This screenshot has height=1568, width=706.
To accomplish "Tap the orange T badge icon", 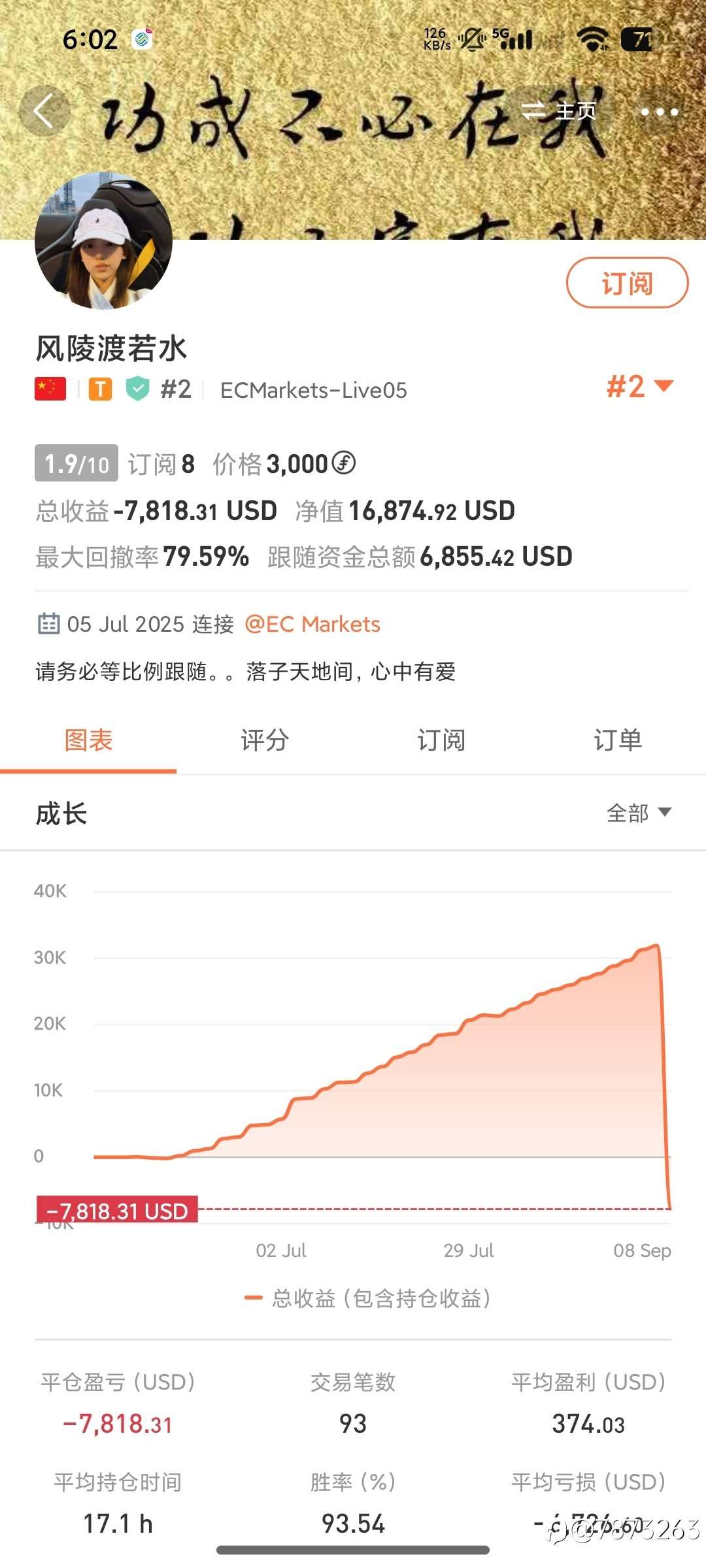I will pos(100,389).
